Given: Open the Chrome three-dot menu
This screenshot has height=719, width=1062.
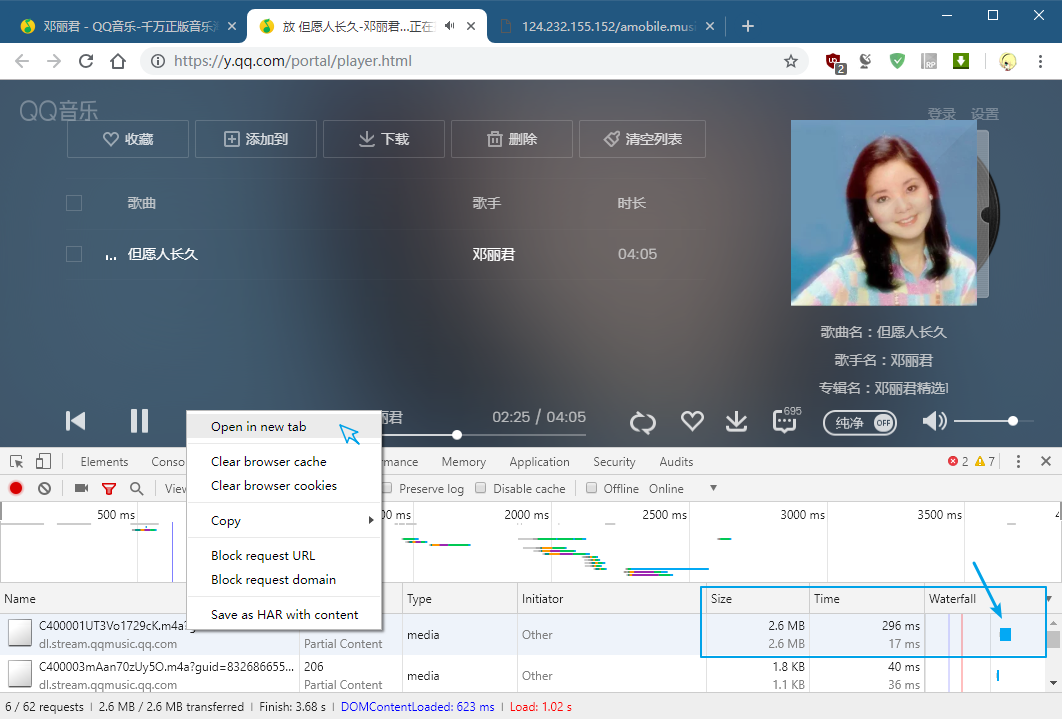Looking at the screenshot, I should [x=1040, y=62].
